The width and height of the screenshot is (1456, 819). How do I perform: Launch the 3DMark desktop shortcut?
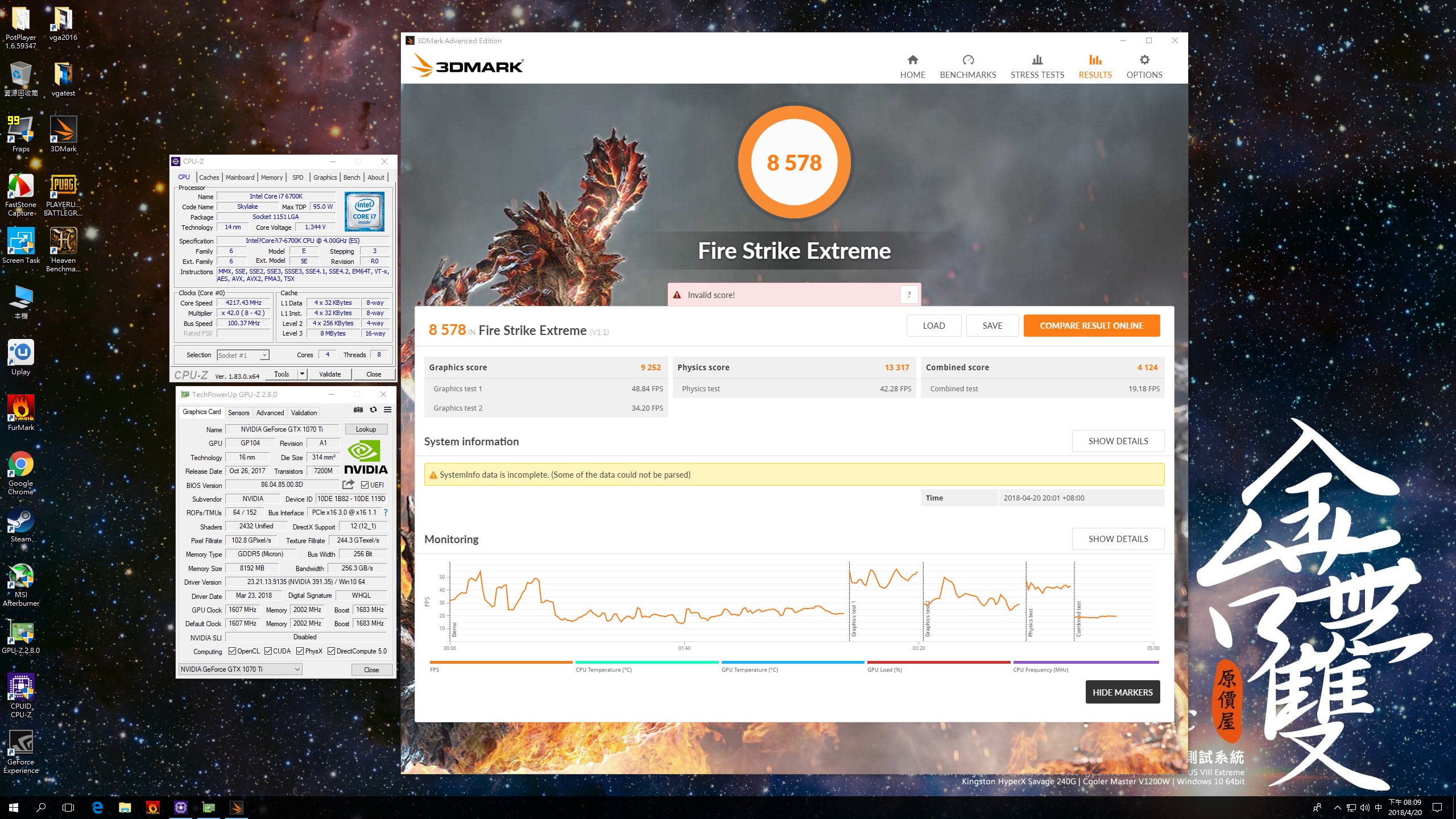(x=63, y=134)
